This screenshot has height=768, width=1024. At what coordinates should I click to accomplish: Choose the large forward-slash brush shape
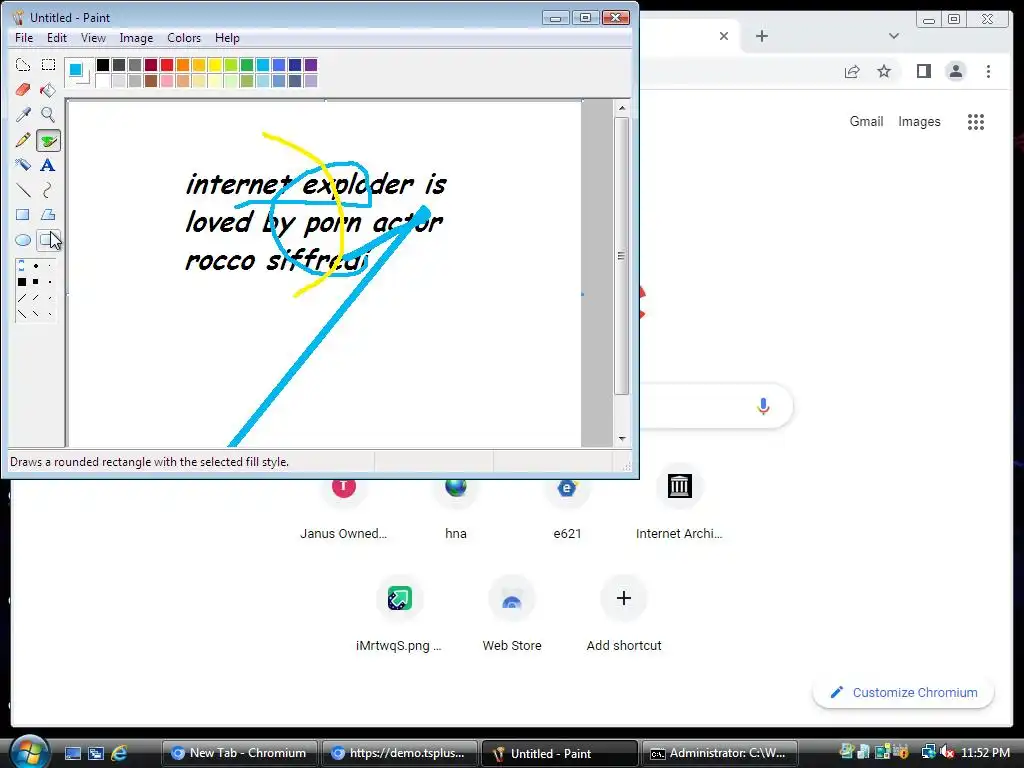[x=22, y=298]
